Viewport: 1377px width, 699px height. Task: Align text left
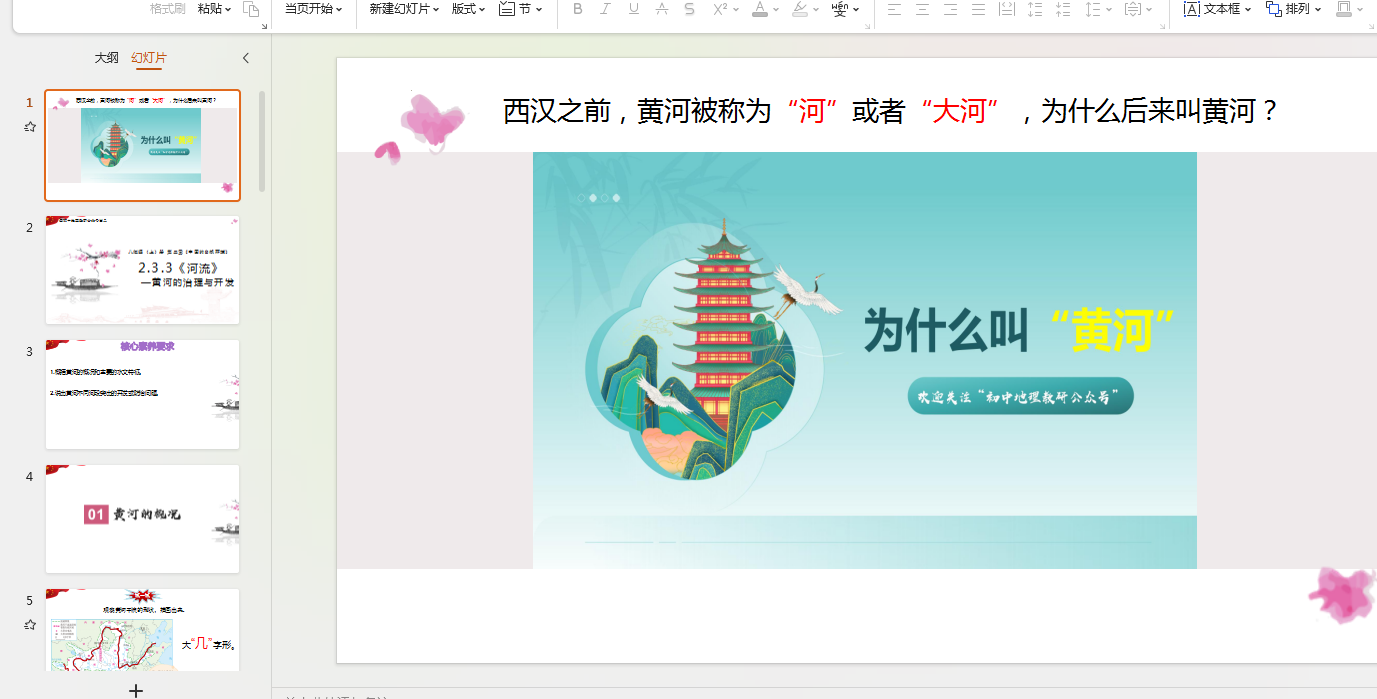(x=894, y=9)
